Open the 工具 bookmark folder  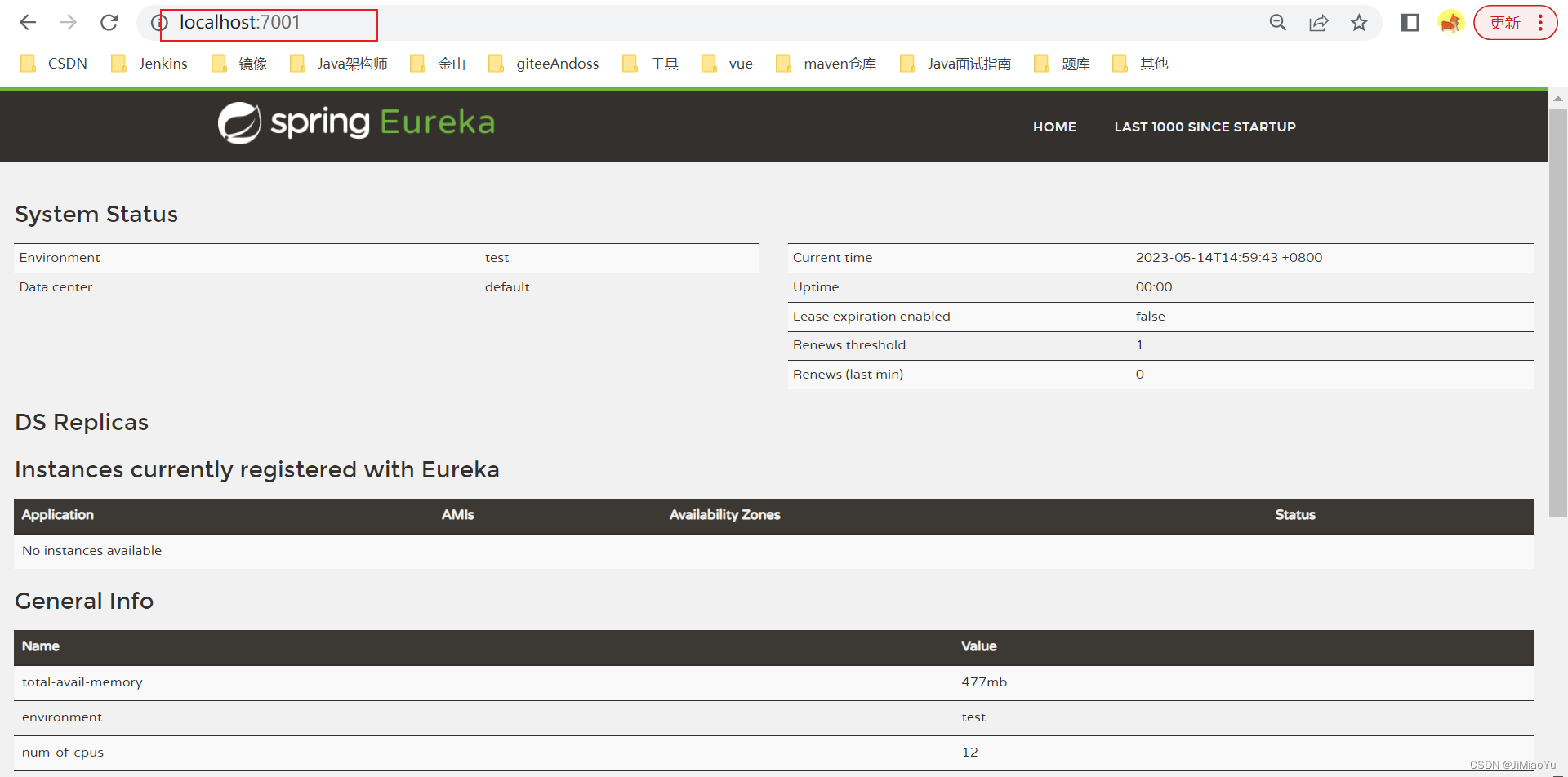650,64
